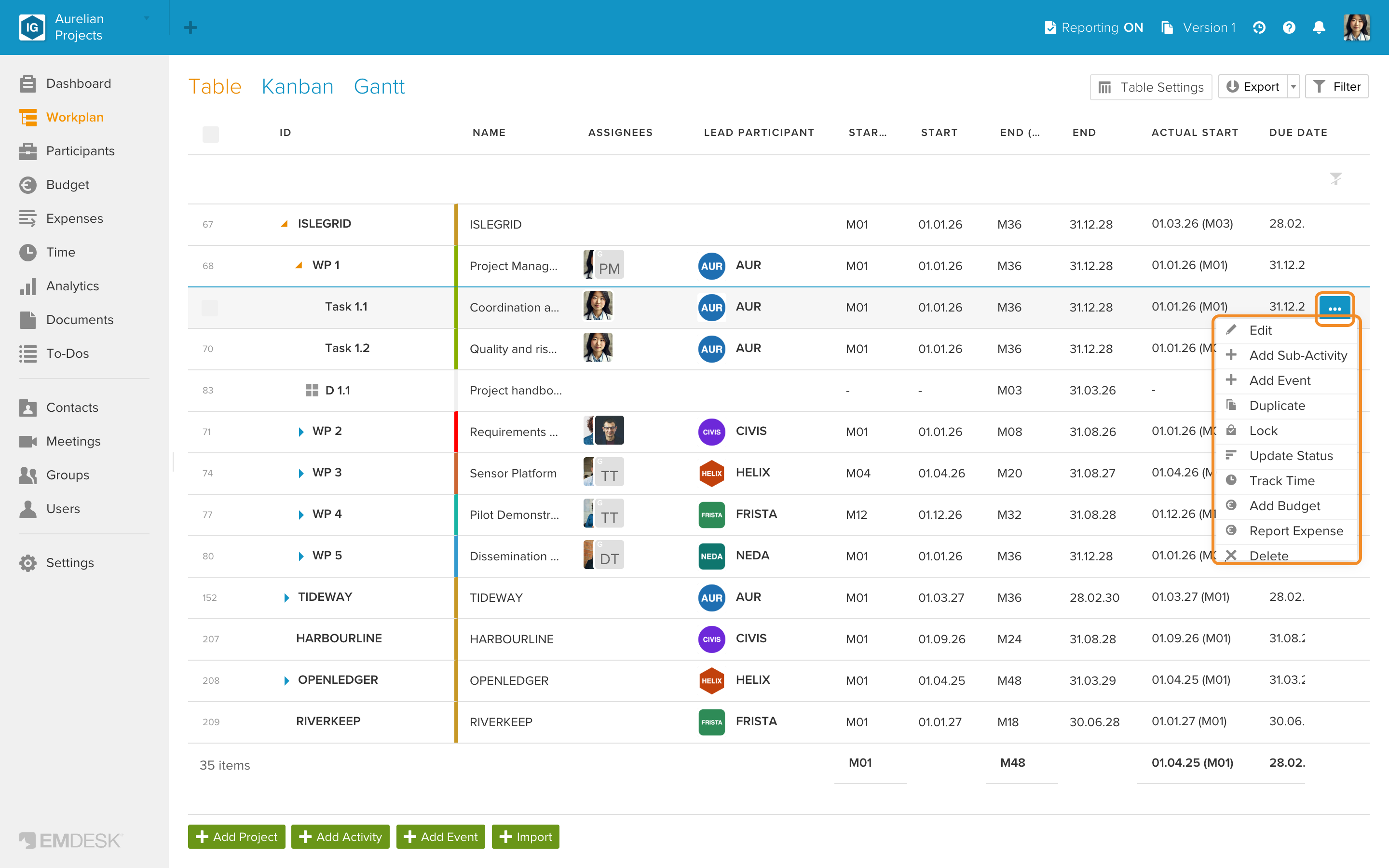Click the clear filter funnel icon
This screenshot has height=868, width=1389.
(x=1335, y=179)
